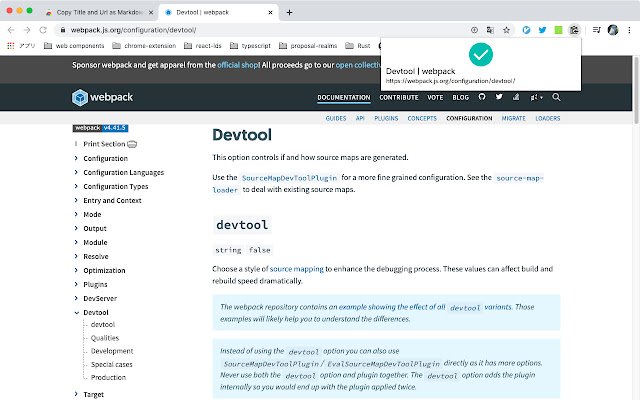Viewport: 640px width, 400px height.
Task: Click the Stack Overflow icon in navbar
Action: click(516, 97)
